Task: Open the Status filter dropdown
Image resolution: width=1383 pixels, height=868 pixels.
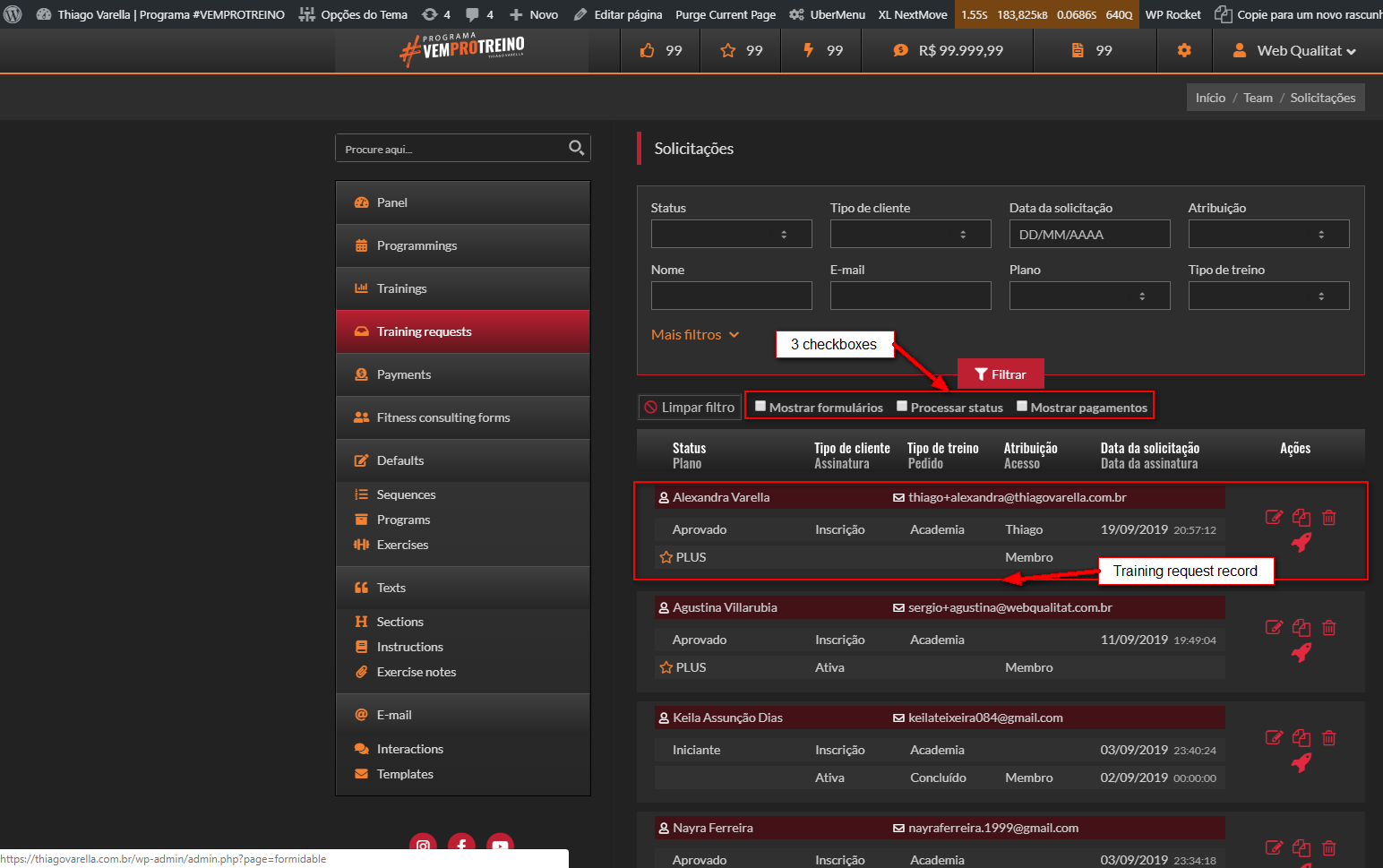Action: [731, 234]
